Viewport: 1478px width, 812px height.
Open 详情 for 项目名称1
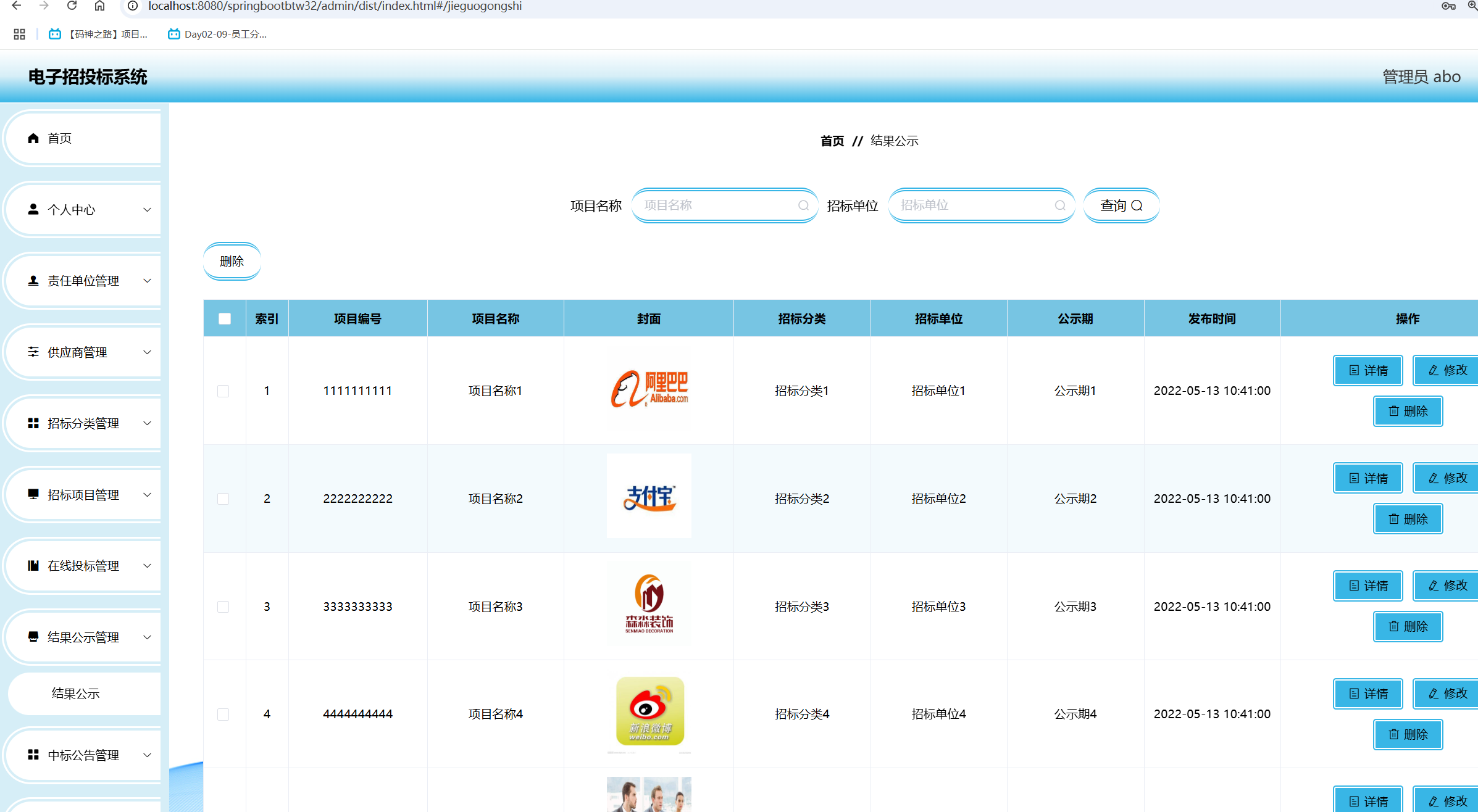click(1368, 370)
